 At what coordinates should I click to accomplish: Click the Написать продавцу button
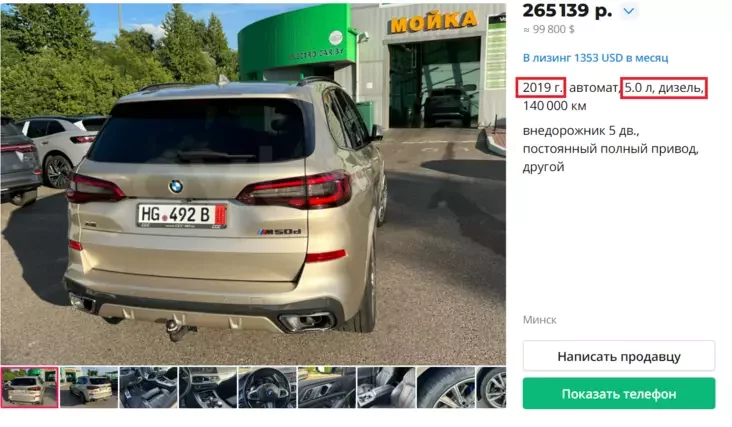(x=619, y=356)
